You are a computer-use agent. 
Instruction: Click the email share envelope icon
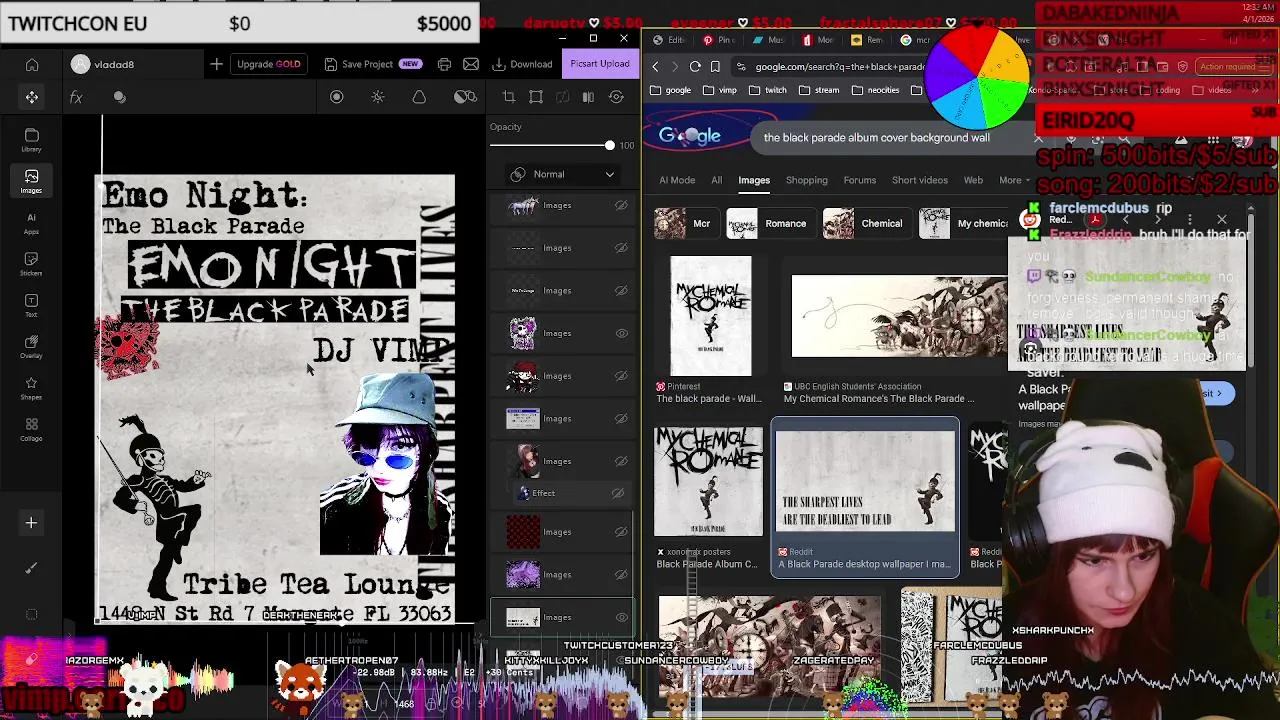[x=471, y=64]
